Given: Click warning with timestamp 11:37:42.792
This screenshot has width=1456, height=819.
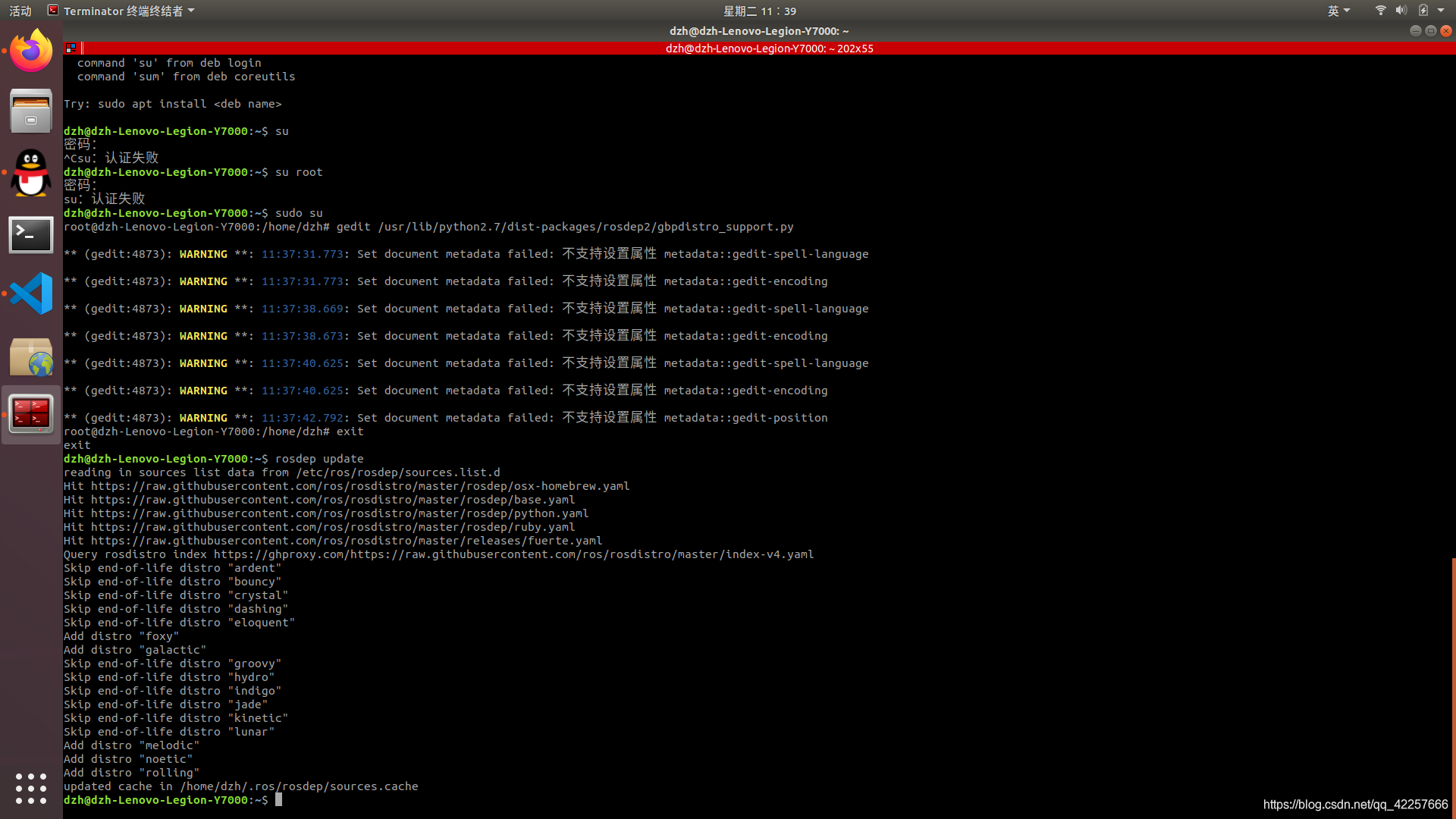Looking at the screenshot, I should 446,418.
